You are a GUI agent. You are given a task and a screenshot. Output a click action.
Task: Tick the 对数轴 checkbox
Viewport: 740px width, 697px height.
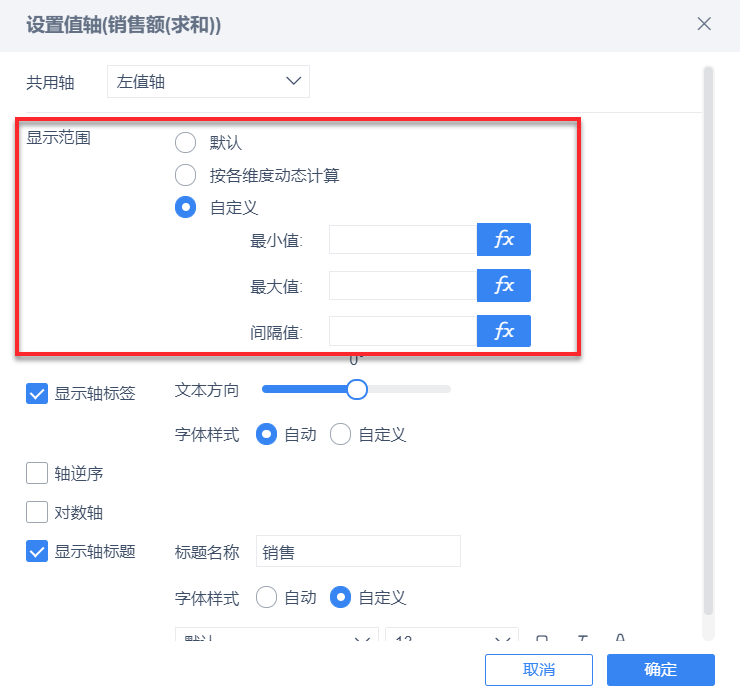pos(37,513)
